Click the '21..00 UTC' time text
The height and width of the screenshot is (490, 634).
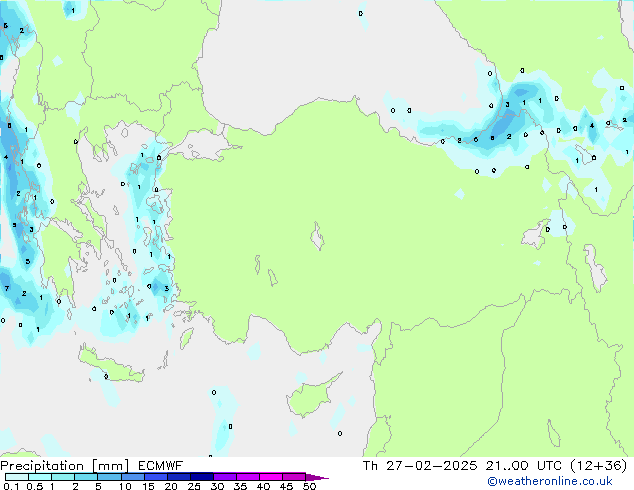coord(524,466)
